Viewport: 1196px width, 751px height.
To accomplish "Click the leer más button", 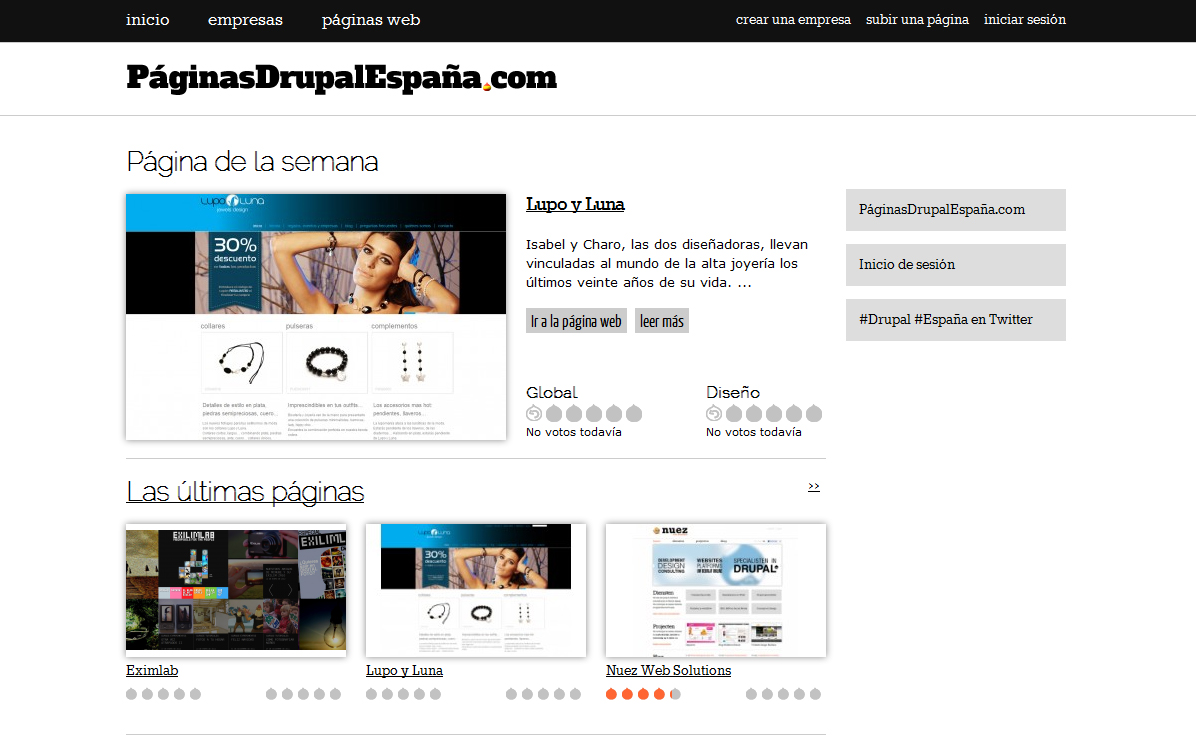I will (662, 321).
